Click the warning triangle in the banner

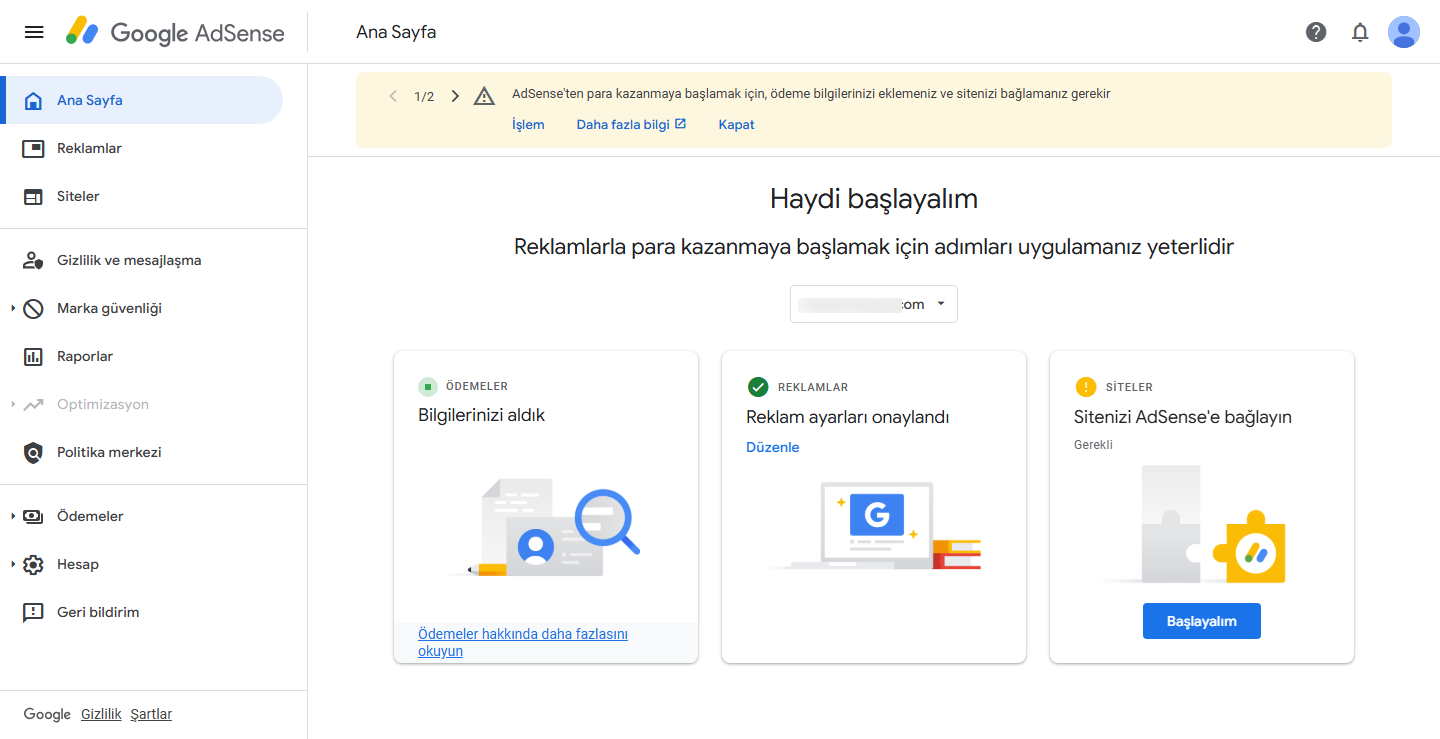pyautogui.click(x=484, y=96)
